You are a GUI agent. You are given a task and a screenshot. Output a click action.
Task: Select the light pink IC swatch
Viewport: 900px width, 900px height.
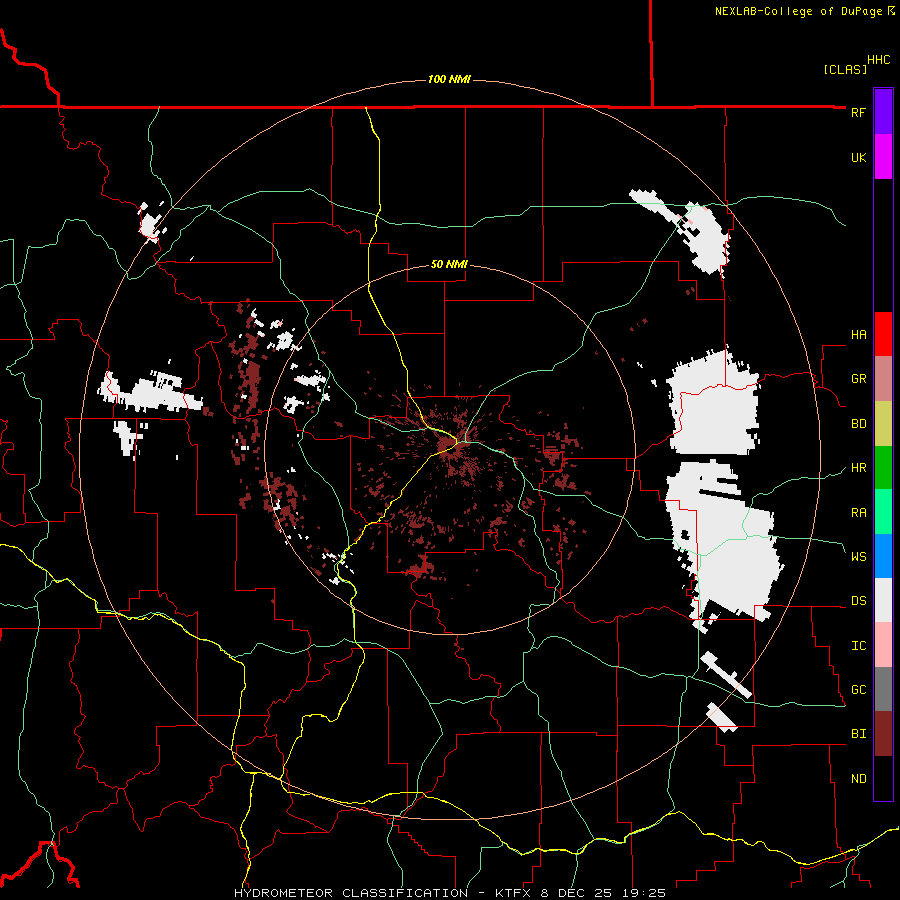tap(883, 645)
